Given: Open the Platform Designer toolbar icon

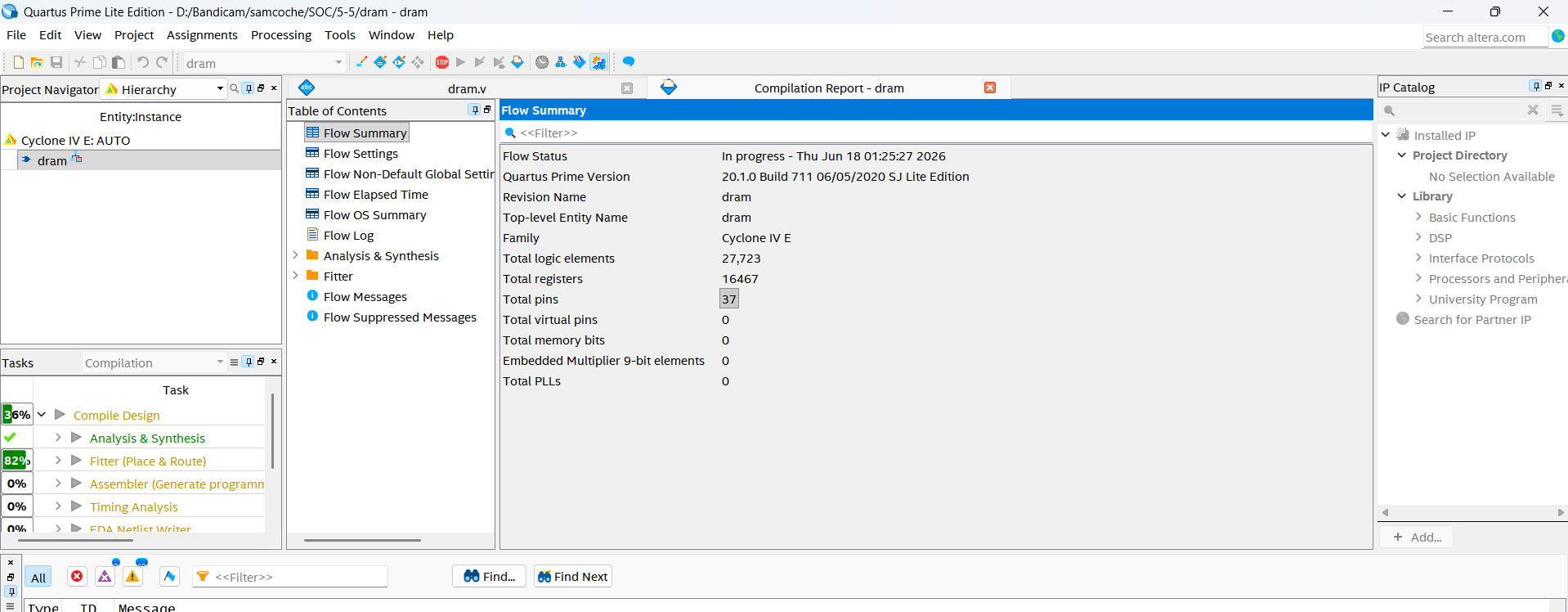Looking at the screenshot, I should click(599, 62).
